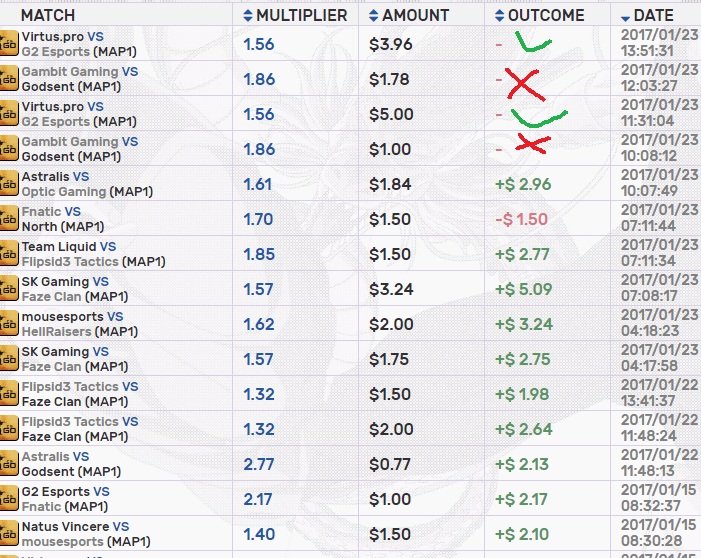Image resolution: width=701 pixels, height=558 pixels.
Task: Click the game icon for the Gambit Gaming $1.78 bet
Action: click(8, 78)
